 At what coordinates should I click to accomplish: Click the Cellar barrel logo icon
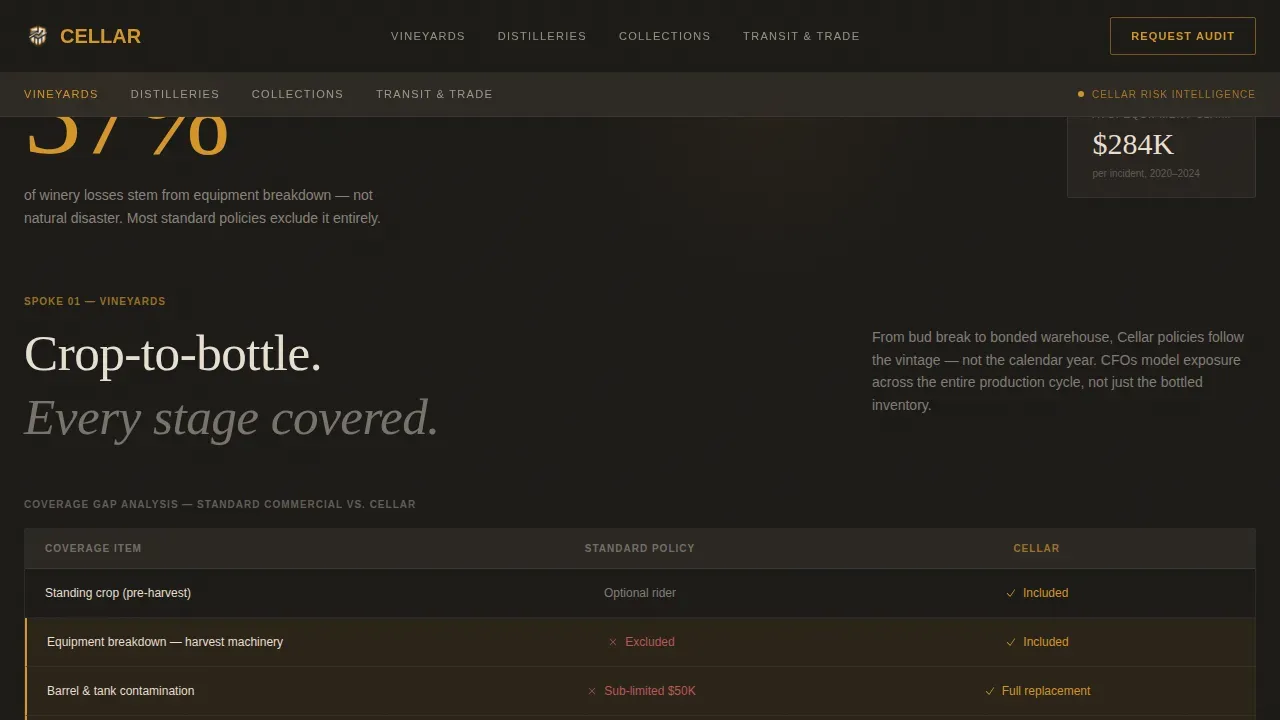click(38, 36)
